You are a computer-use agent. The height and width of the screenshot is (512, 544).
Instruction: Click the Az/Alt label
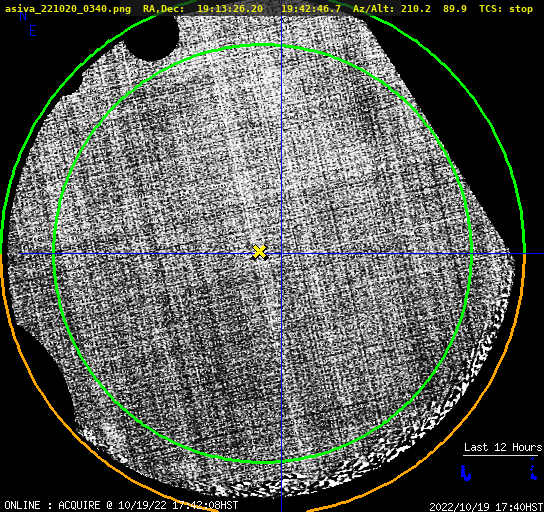tap(373, 9)
